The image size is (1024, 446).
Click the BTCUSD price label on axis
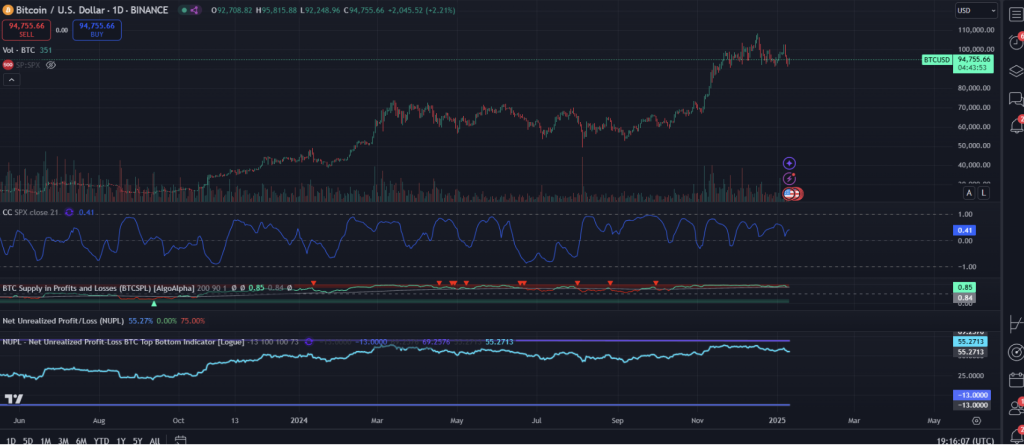pyautogui.click(x=936, y=60)
